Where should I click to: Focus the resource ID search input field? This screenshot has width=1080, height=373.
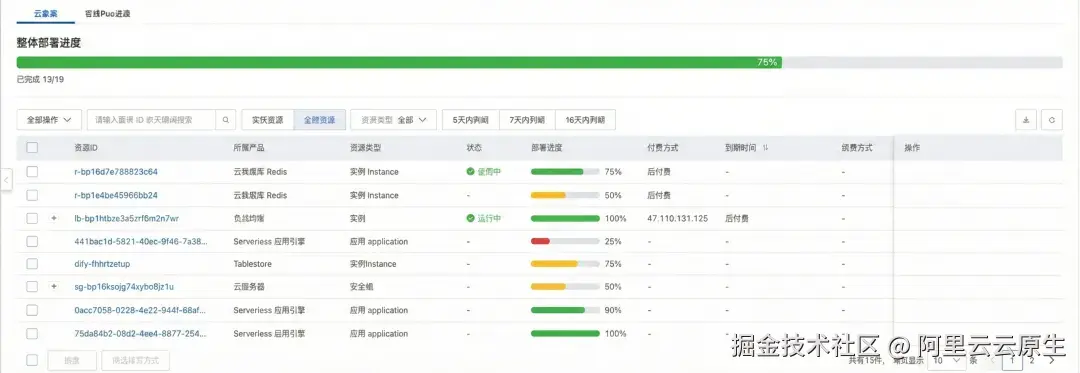point(152,120)
